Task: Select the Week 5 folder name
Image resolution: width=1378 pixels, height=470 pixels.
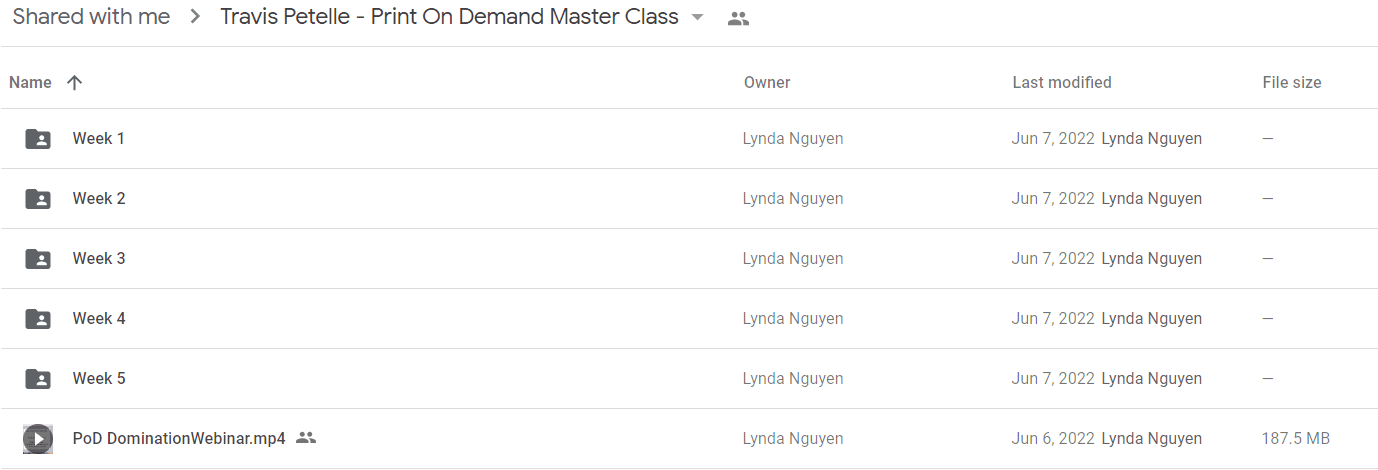Action: tap(99, 379)
